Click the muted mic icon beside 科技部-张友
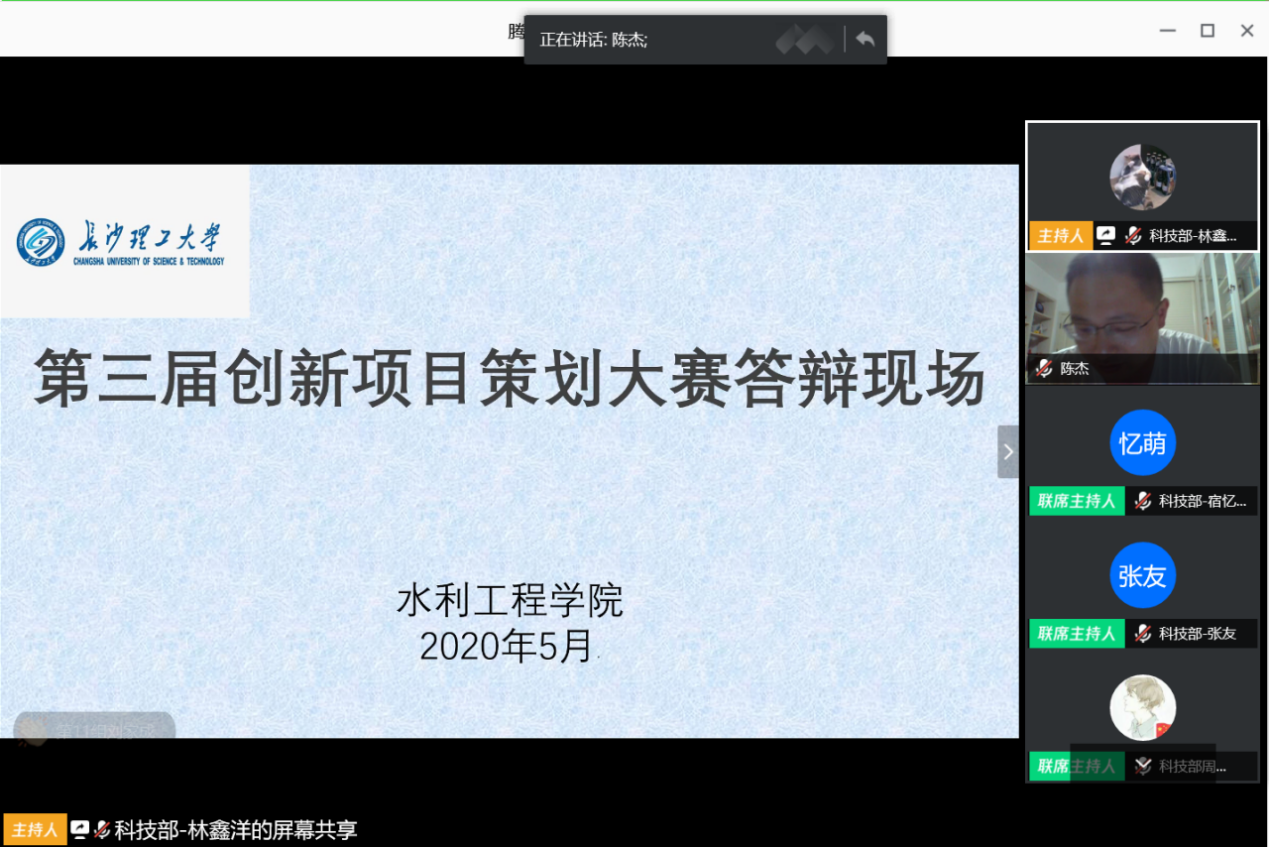 click(1143, 633)
